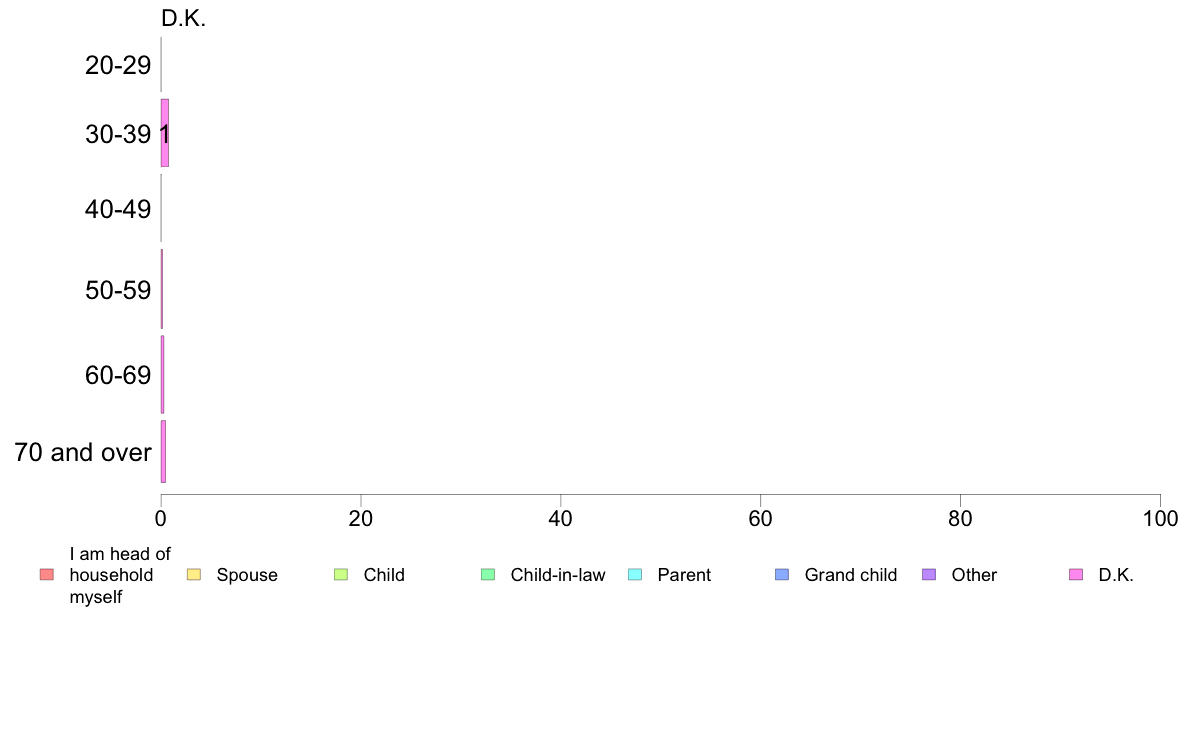Click the blue Grand child legend swatch
The width and height of the screenshot is (1188, 736).
tap(782, 575)
